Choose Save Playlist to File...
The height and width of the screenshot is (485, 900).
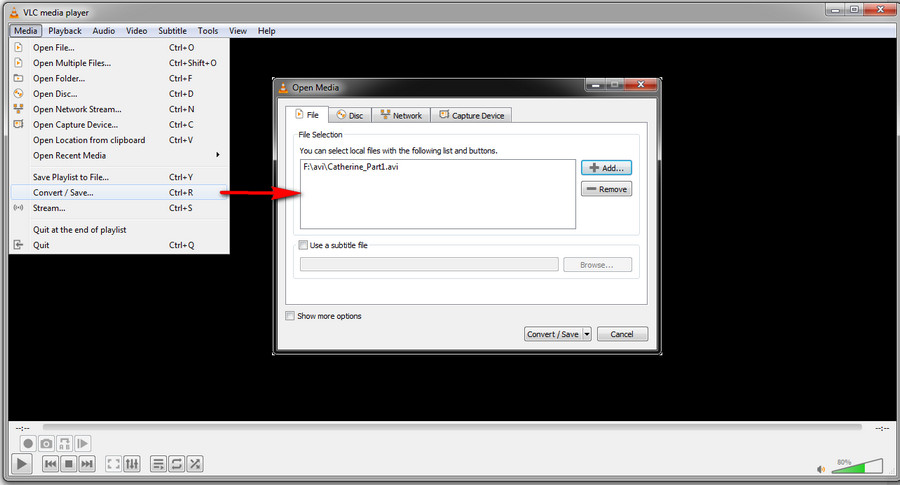(119, 177)
